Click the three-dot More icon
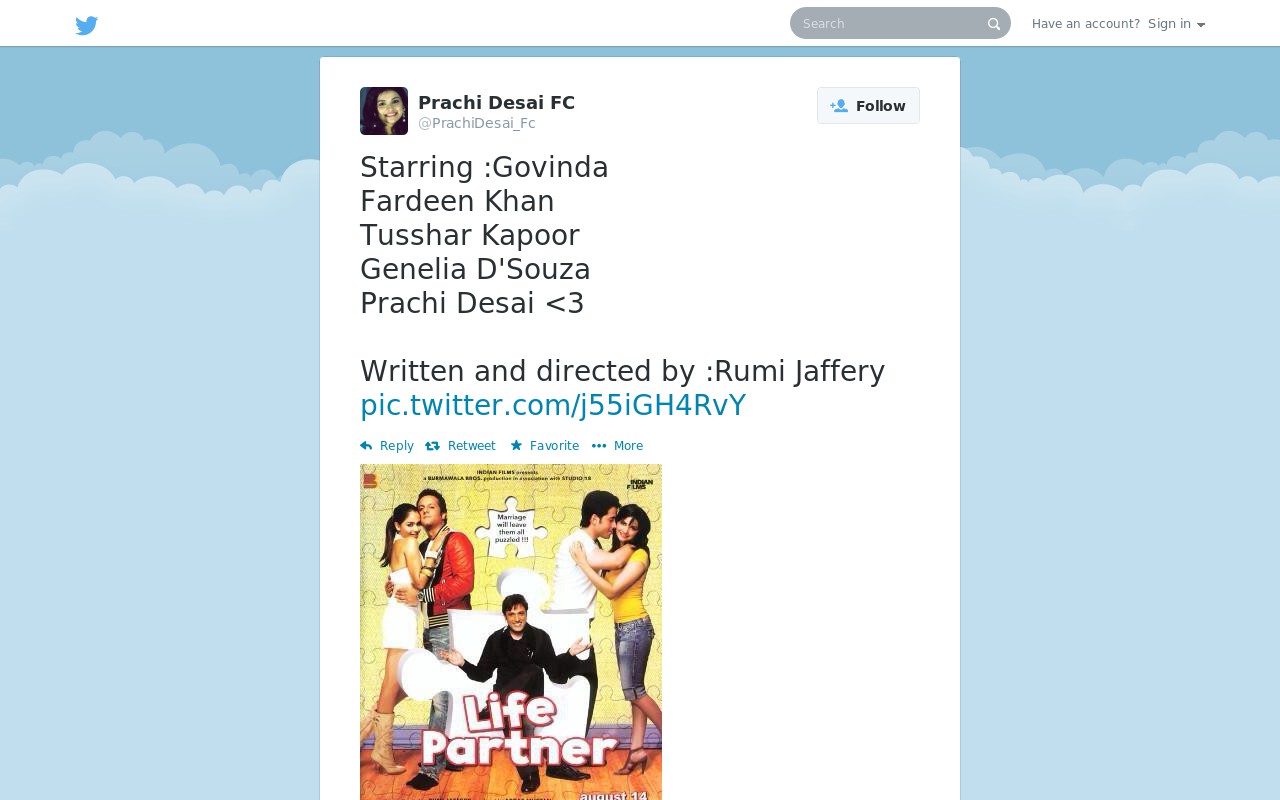Screen dimensions: 1280x800 click(x=599, y=446)
